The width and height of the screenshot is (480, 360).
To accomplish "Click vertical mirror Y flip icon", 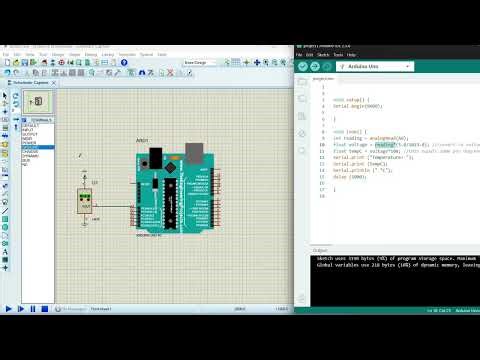I will tap(16, 127).
